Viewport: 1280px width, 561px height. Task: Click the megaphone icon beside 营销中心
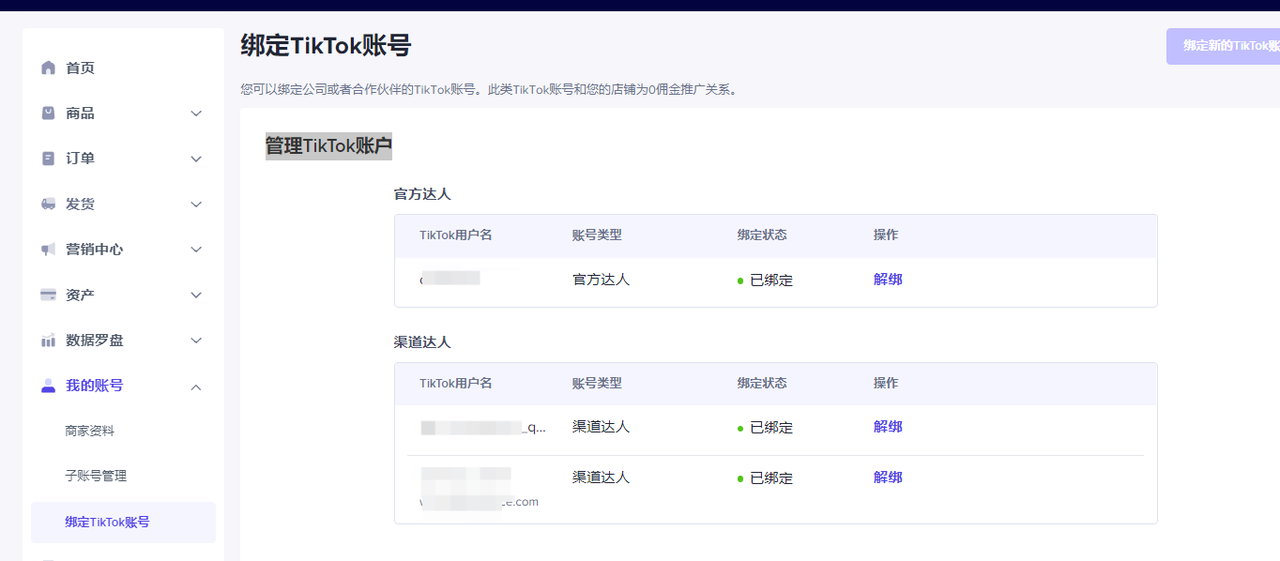pos(48,249)
